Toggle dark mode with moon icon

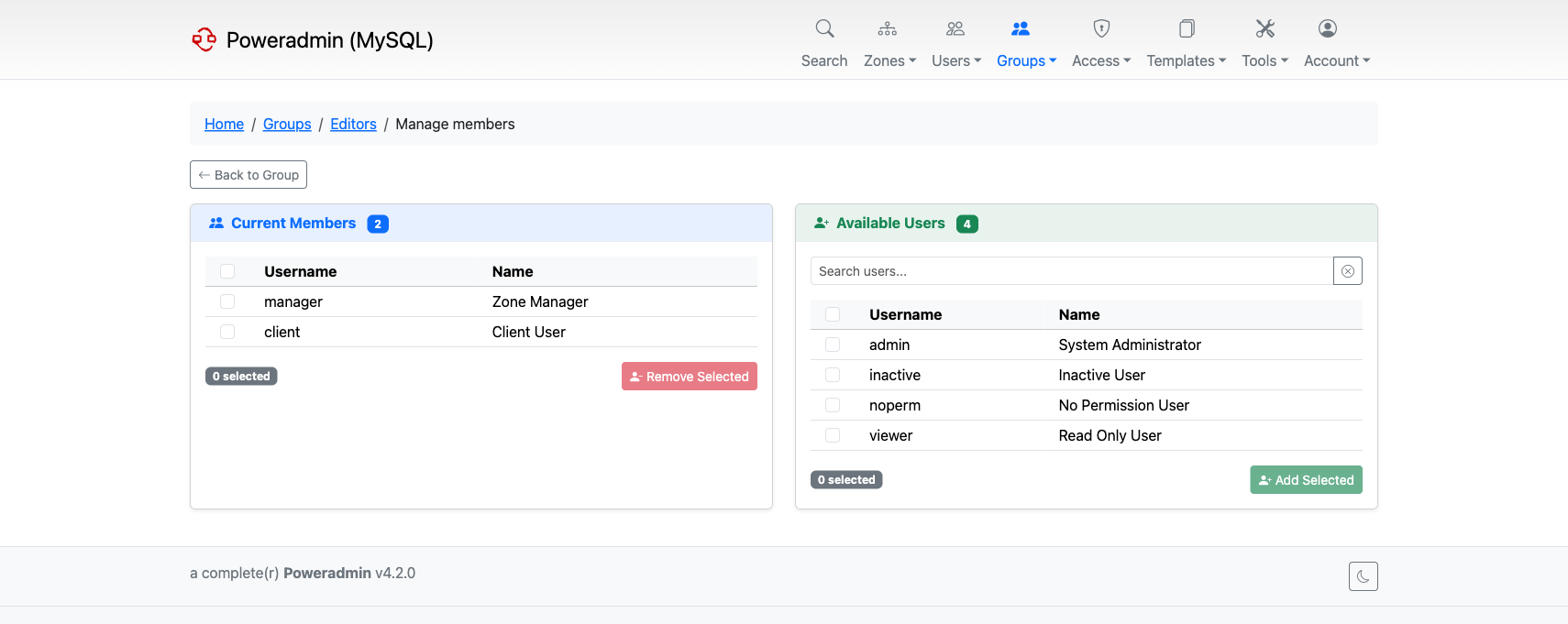pyautogui.click(x=1363, y=576)
